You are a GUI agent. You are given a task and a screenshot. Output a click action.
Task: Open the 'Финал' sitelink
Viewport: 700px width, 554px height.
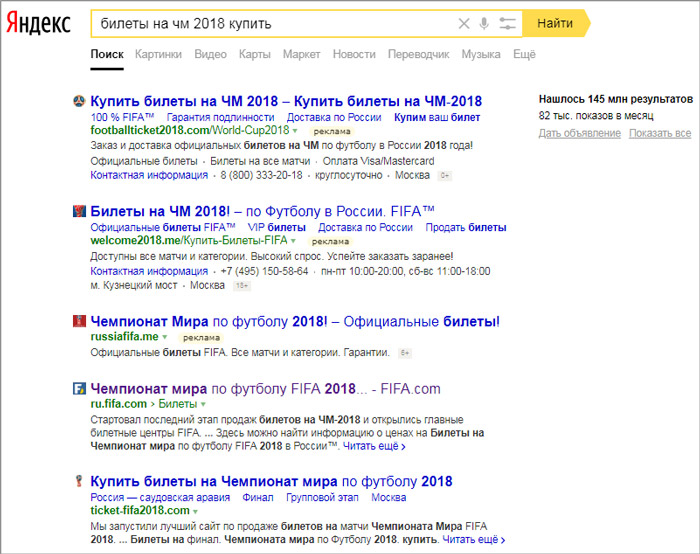258,497
